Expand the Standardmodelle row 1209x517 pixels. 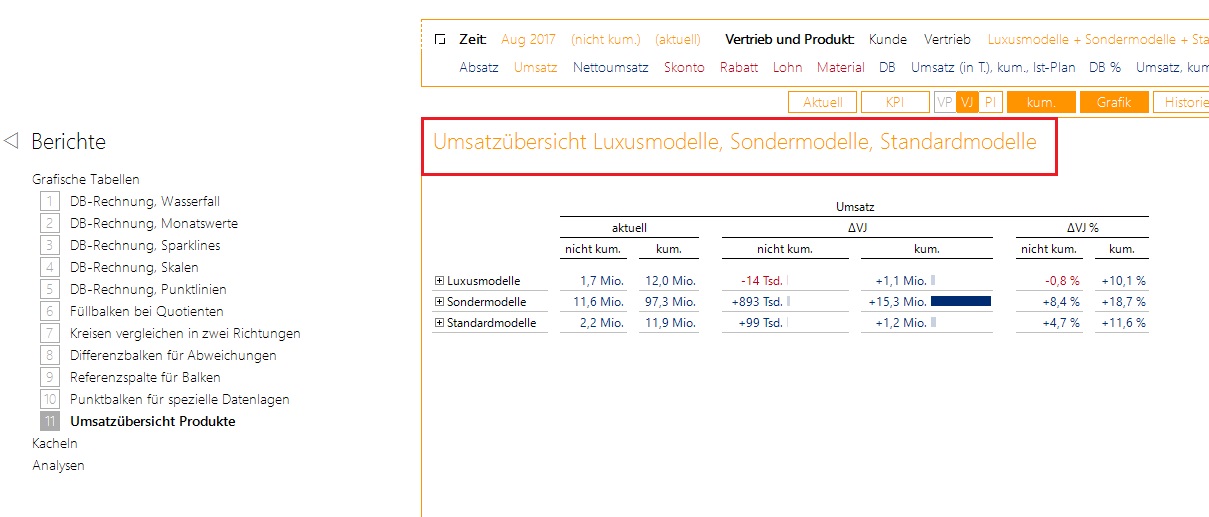439,323
